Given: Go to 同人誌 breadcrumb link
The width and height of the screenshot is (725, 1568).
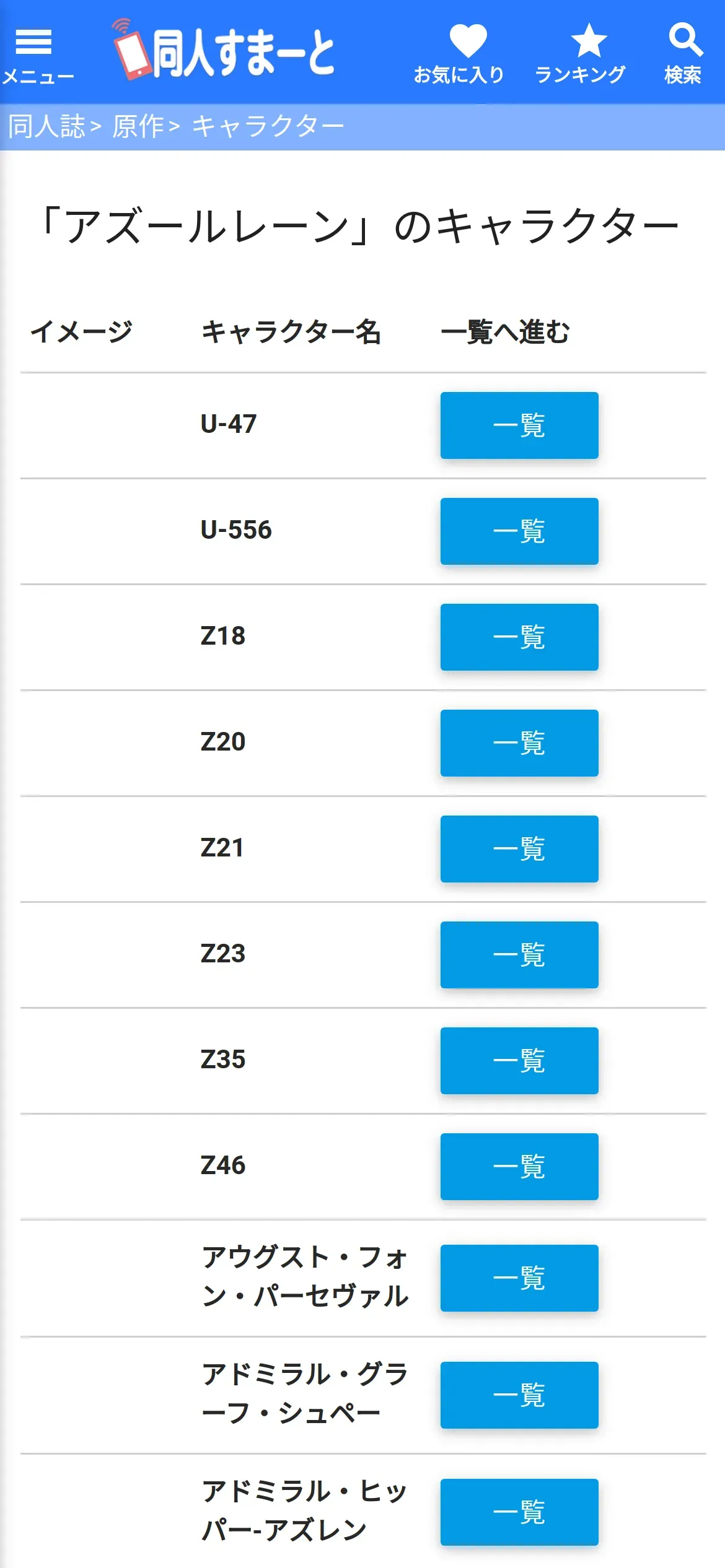Looking at the screenshot, I should pos(46,126).
